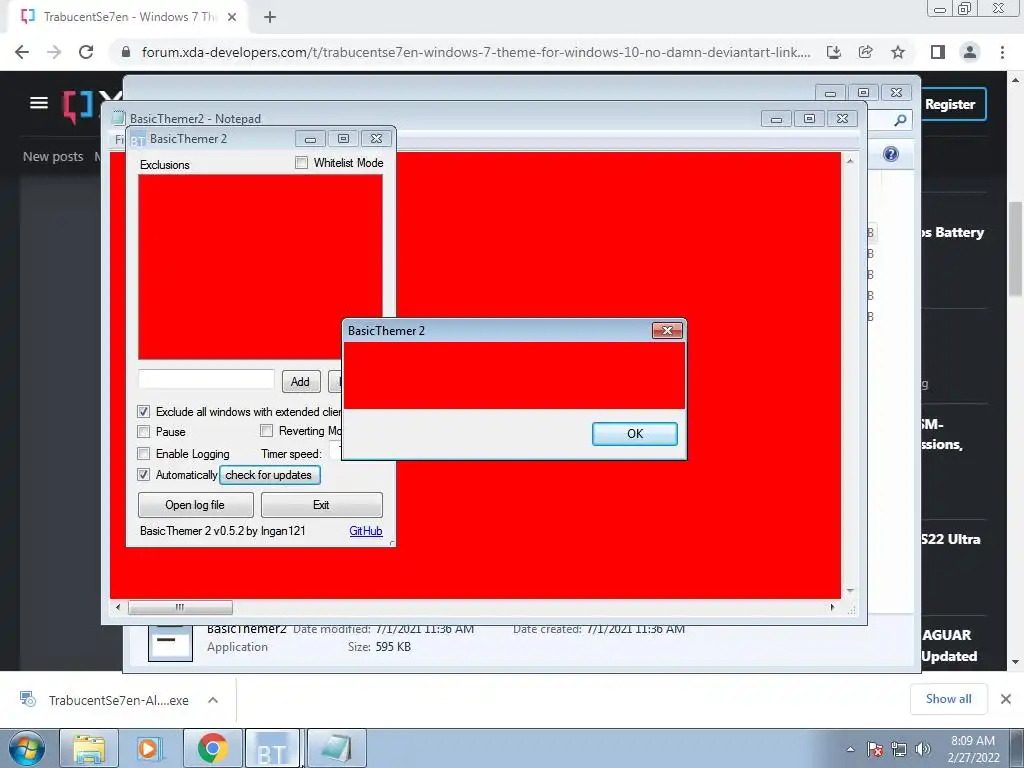Click the BasicThemer2 file thumbnail in details pane
The height and width of the screenshot is (768, 1024).
click(x=170, y=643)
